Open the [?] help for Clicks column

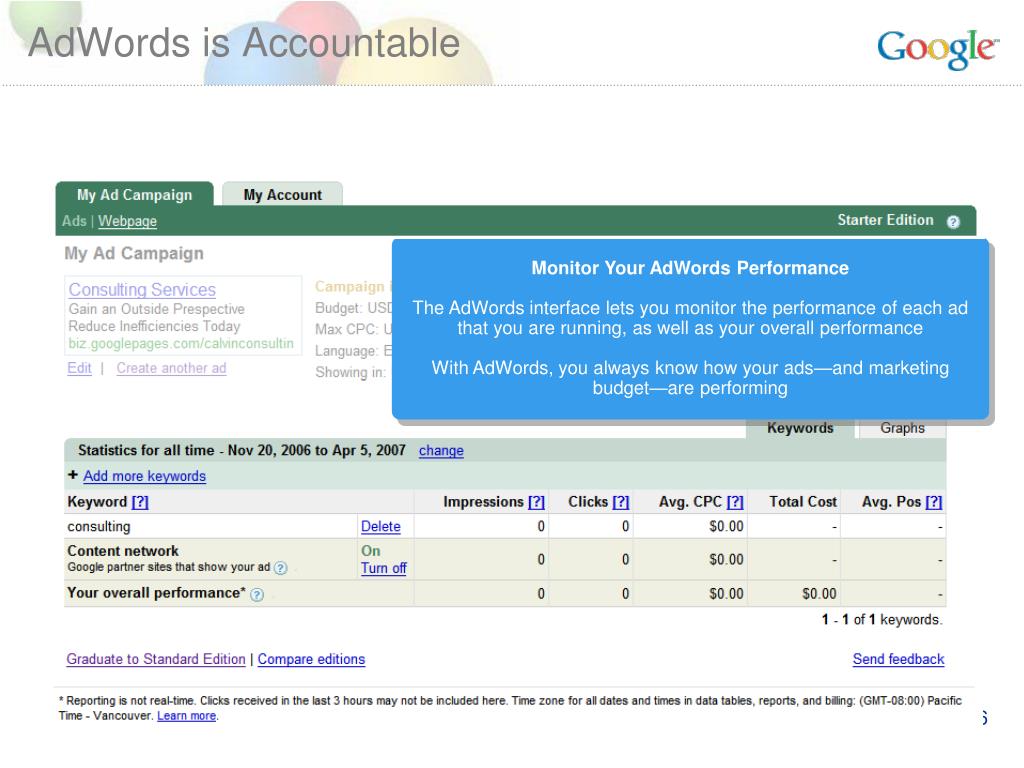click(x=621, y=502)
